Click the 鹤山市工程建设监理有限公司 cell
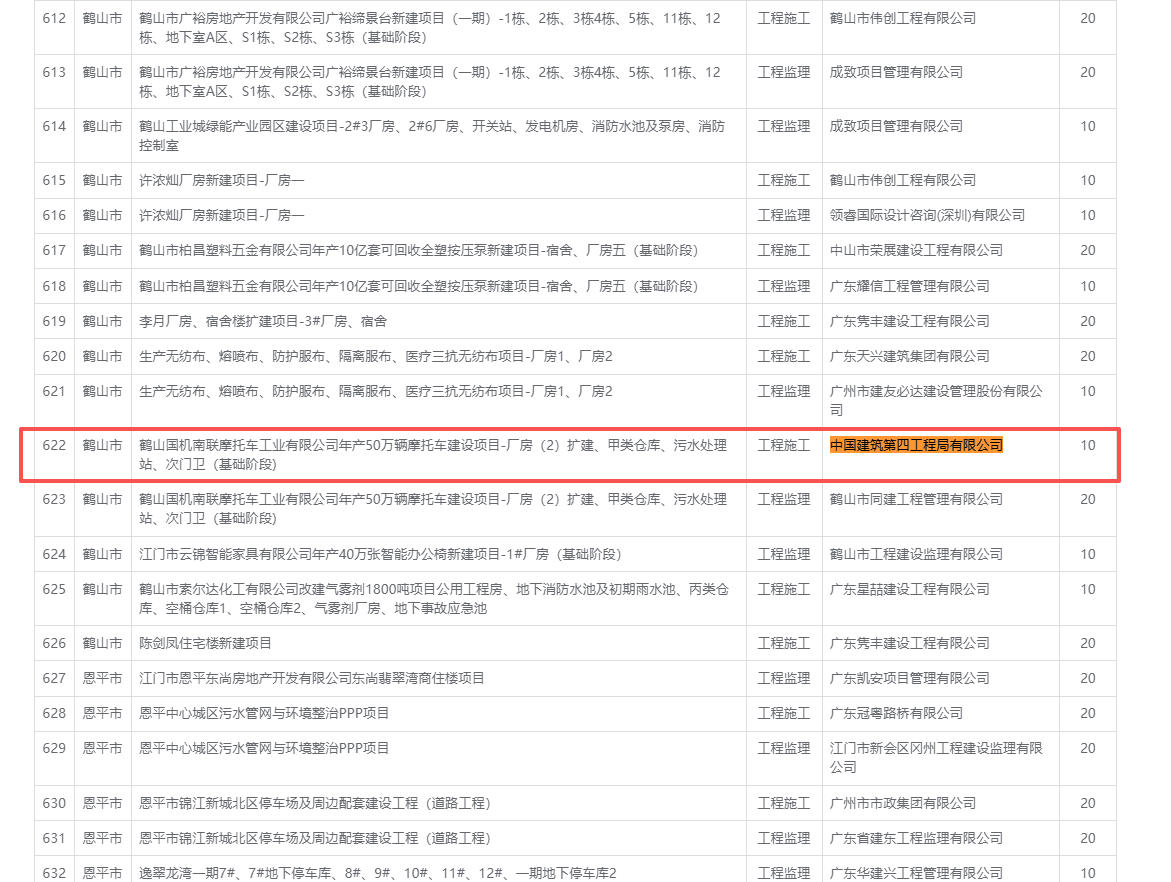The image size is (1171, 882). point(916,554)
